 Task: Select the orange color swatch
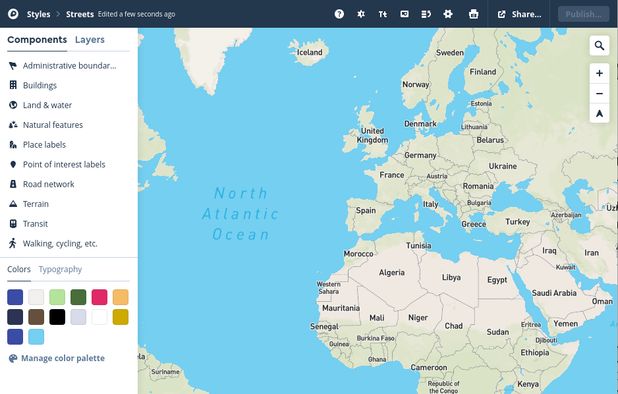[121, 297]
